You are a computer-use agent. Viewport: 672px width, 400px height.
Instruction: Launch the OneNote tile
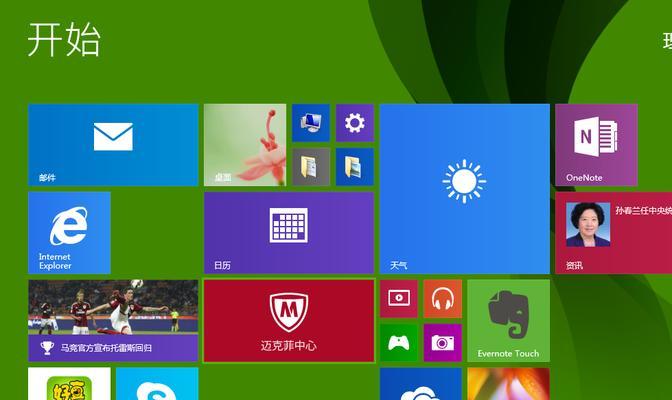(596, 145)
